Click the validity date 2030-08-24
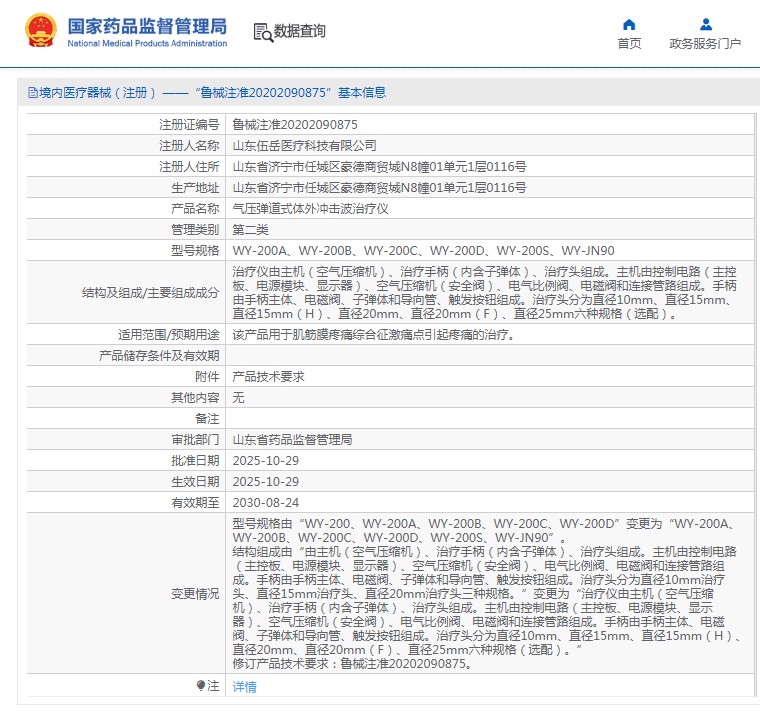This screenshot has height=712, width=760. 265,503
